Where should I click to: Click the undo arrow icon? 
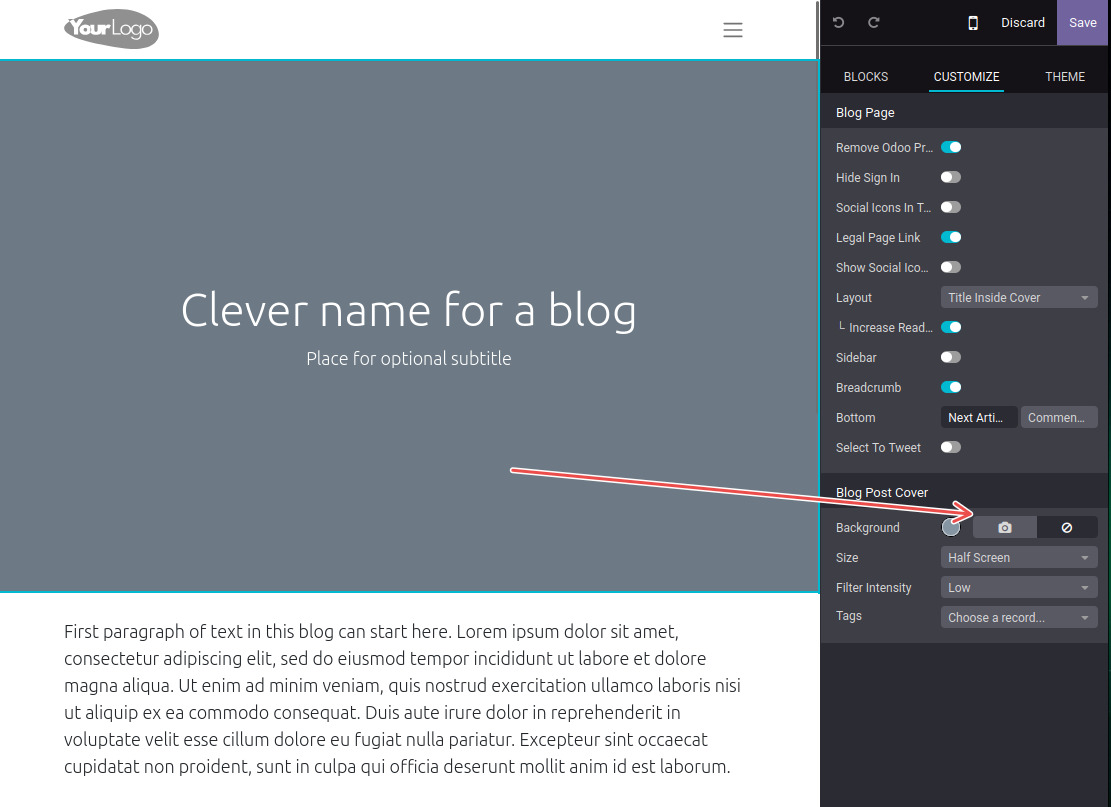pos(839,22)
